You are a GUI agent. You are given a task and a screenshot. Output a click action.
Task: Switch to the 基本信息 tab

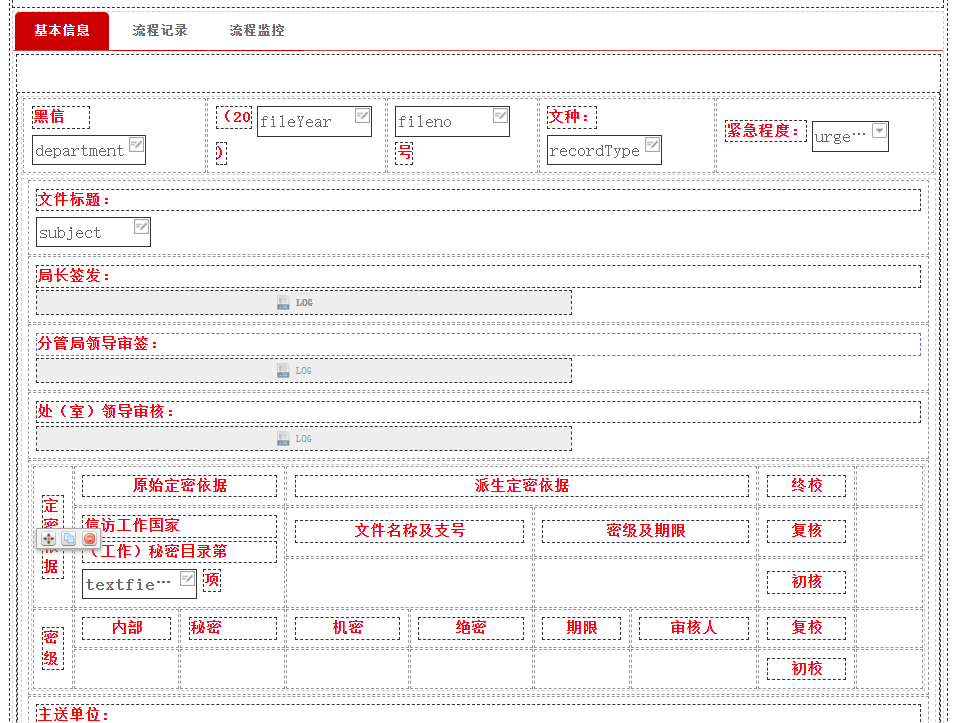coord(62,30)
